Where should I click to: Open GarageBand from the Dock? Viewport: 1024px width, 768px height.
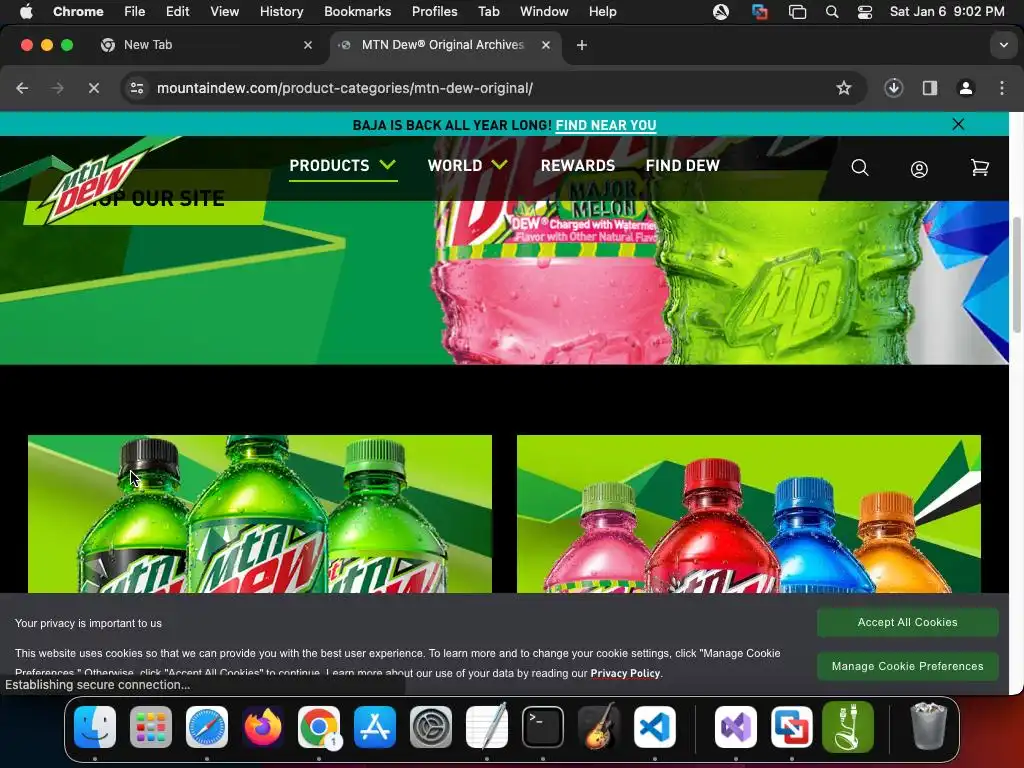pyautogui.click(x=599, y=727)
